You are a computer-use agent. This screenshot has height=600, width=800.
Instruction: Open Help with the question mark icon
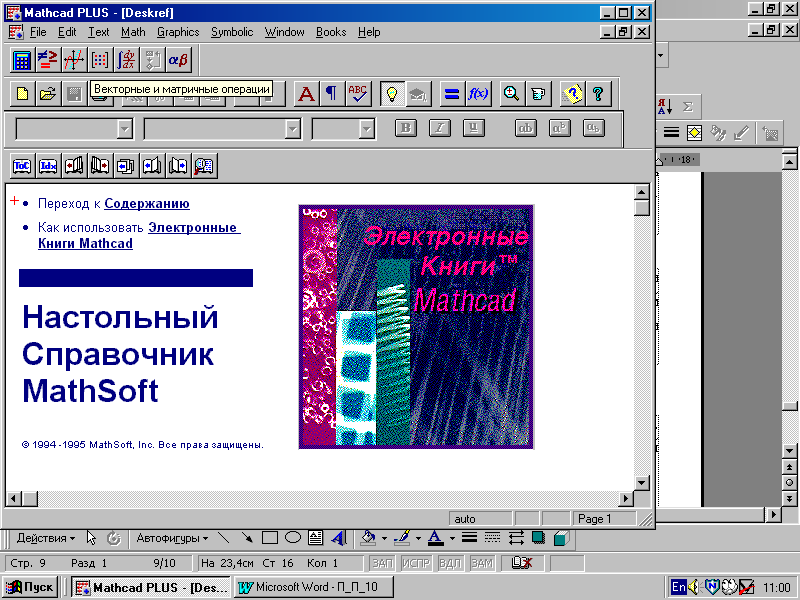(x=598, y=94)
